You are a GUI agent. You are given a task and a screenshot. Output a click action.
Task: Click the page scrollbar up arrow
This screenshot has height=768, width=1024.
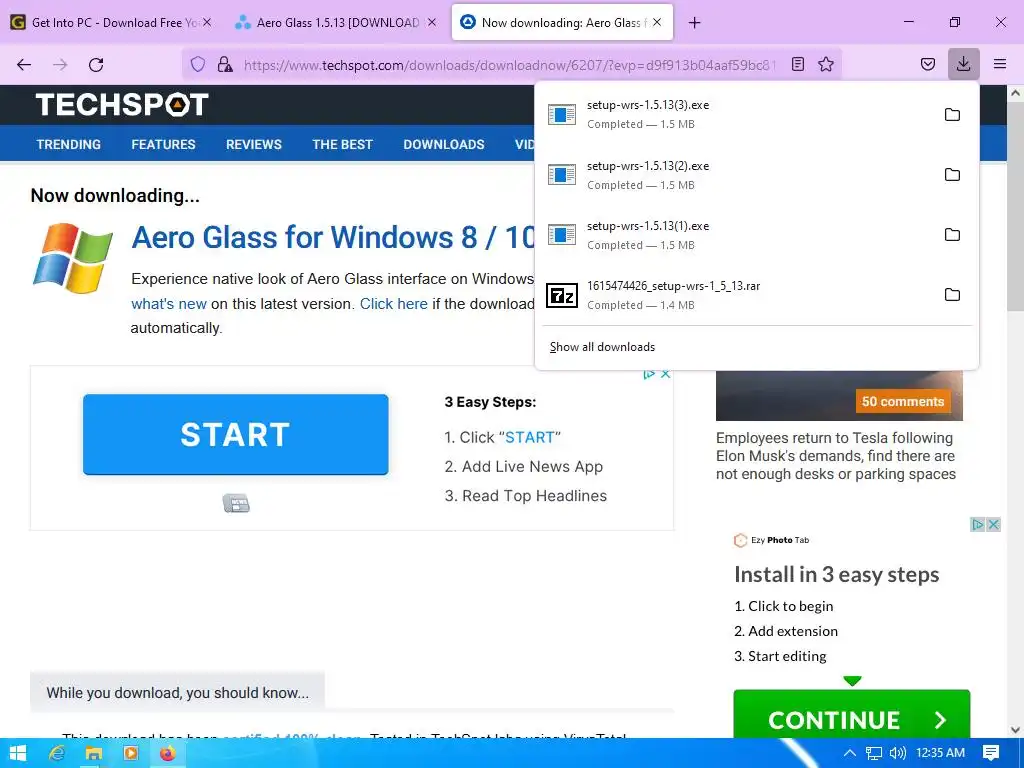(x=1016, y=93)
